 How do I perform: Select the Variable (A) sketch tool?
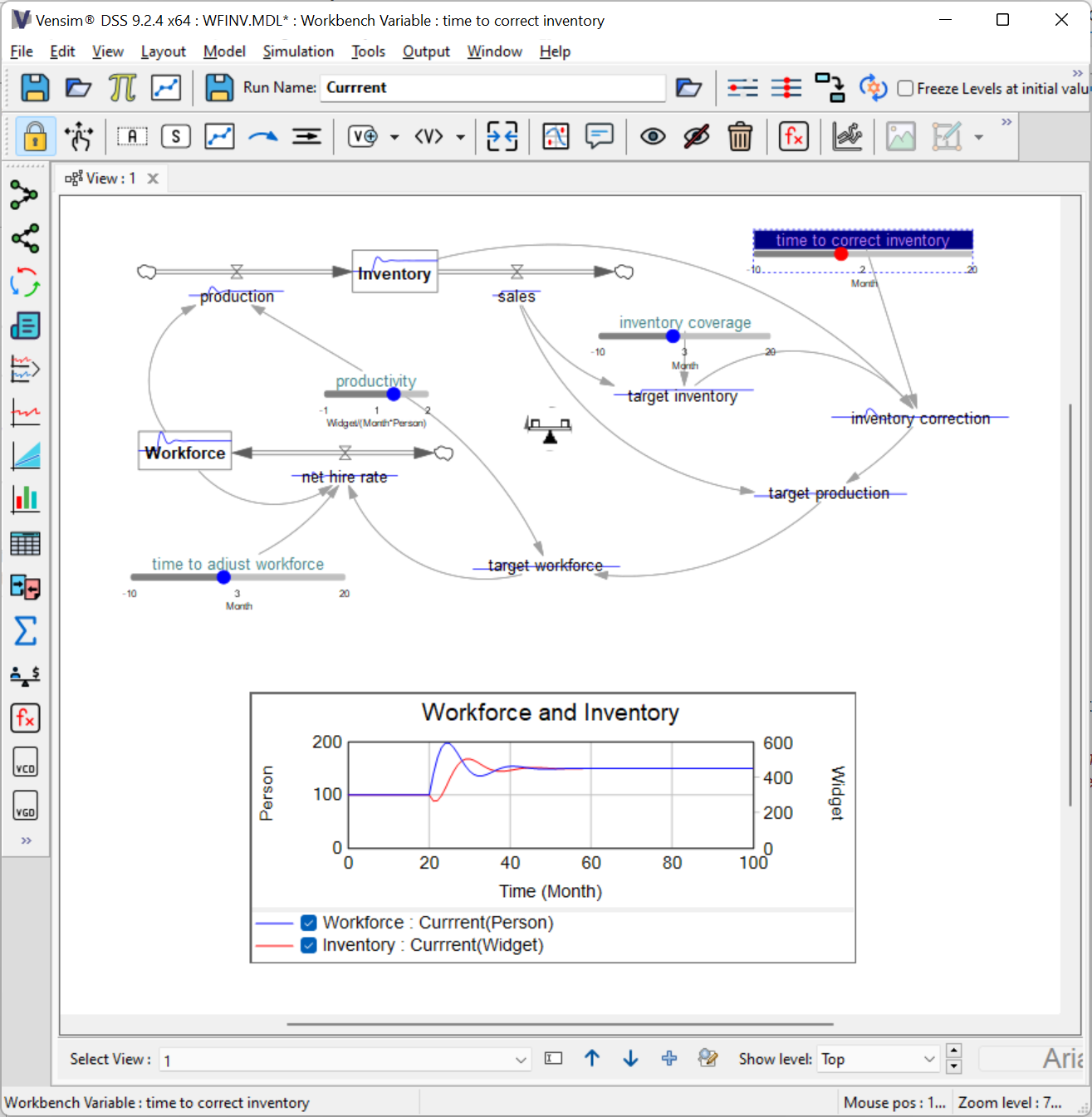pos(132,136)
